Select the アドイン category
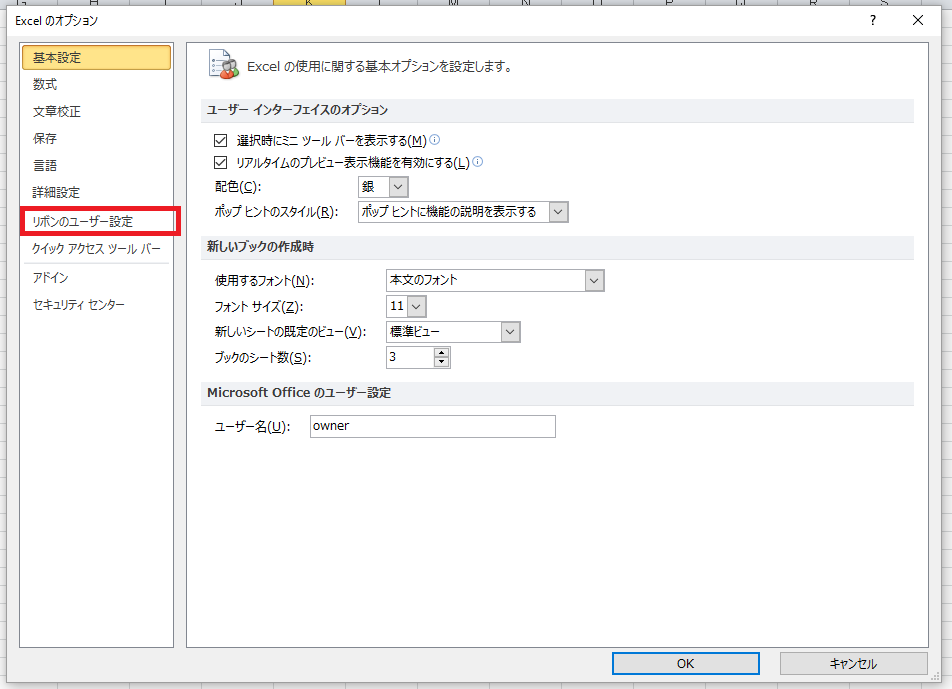 click(x=50, y=277)
